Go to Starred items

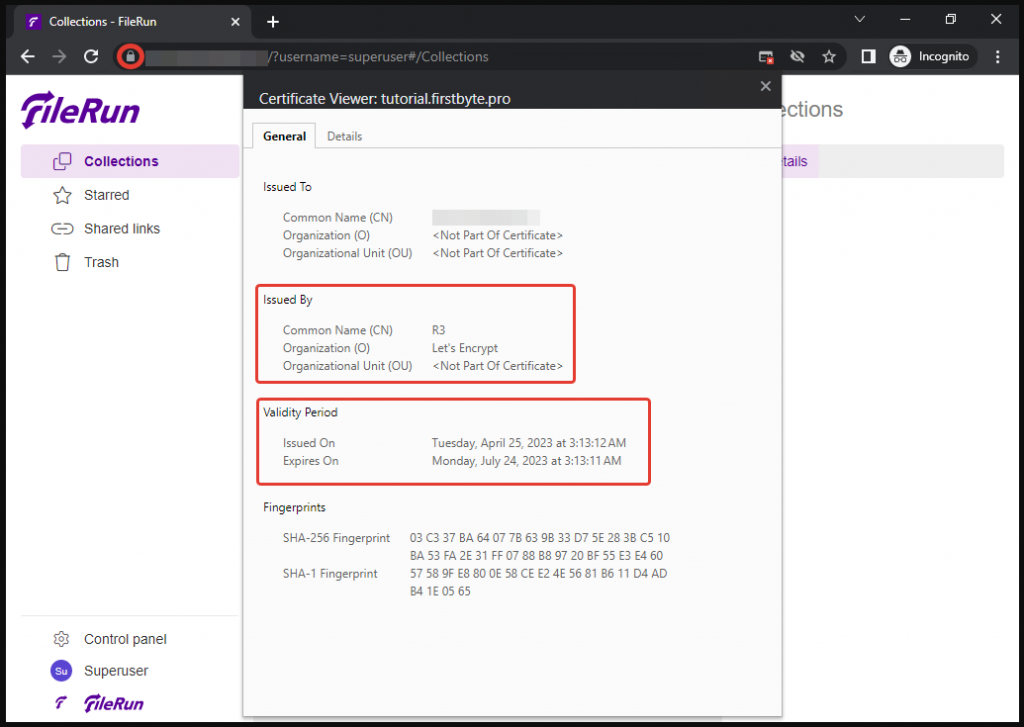106,195
